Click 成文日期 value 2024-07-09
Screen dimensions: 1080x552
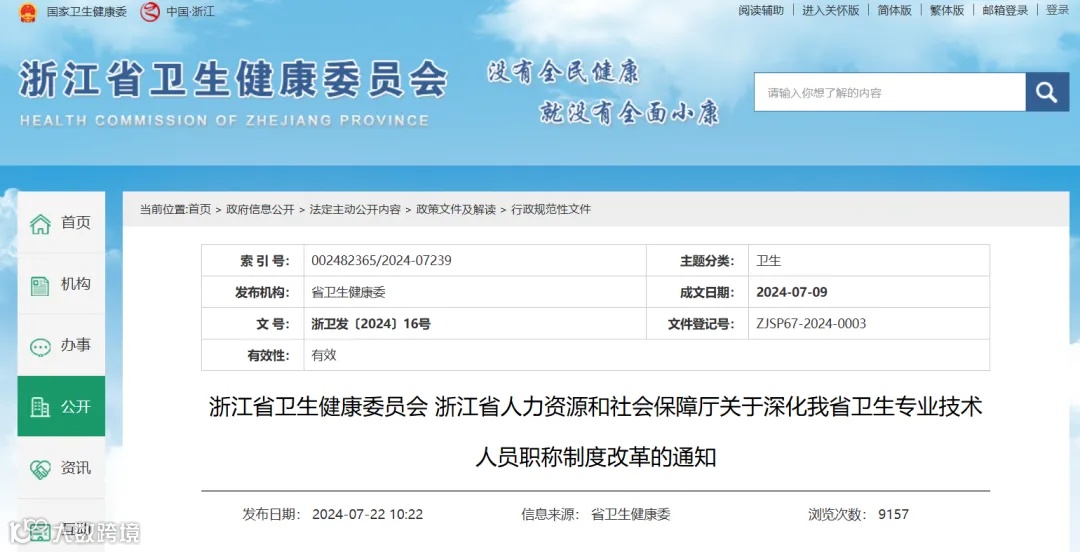click(x=792, y=292)
